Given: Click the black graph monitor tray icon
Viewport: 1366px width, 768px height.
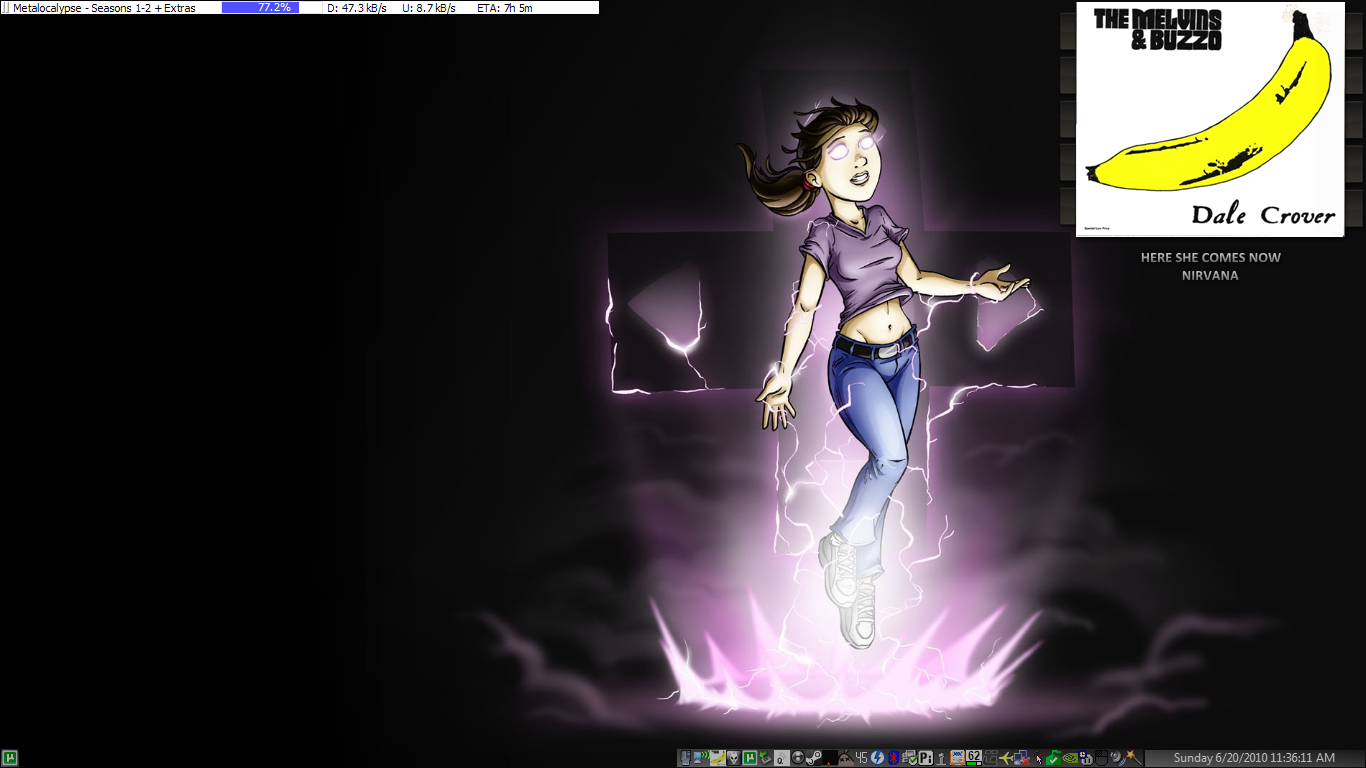Looking at the screenshot, I should pos(829,758).
